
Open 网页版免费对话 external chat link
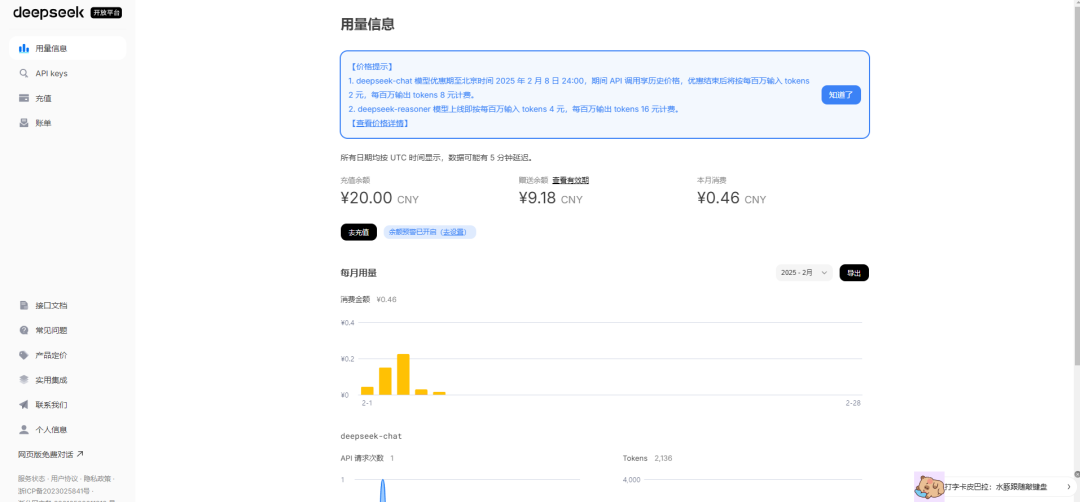(50, 454)
